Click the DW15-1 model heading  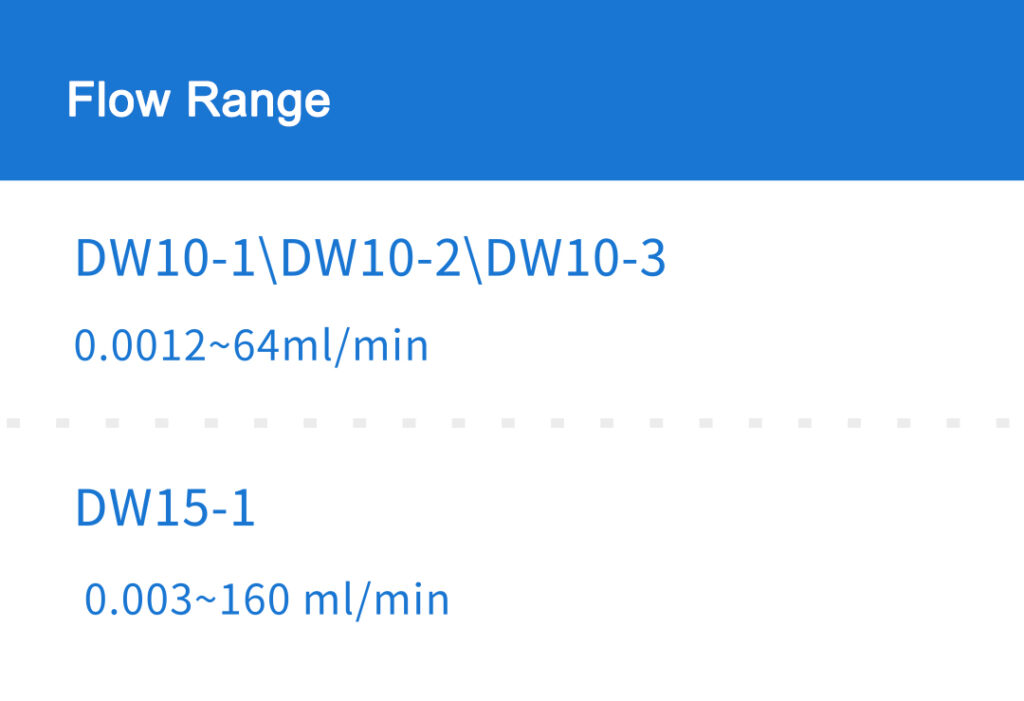[165, 508]
